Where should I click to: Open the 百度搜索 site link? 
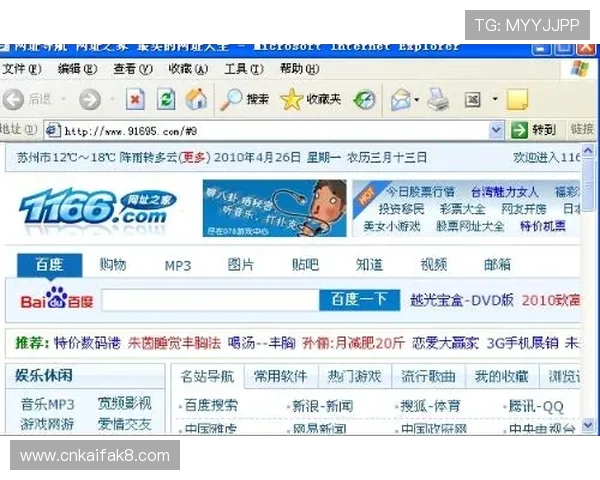tap(211, 405)
